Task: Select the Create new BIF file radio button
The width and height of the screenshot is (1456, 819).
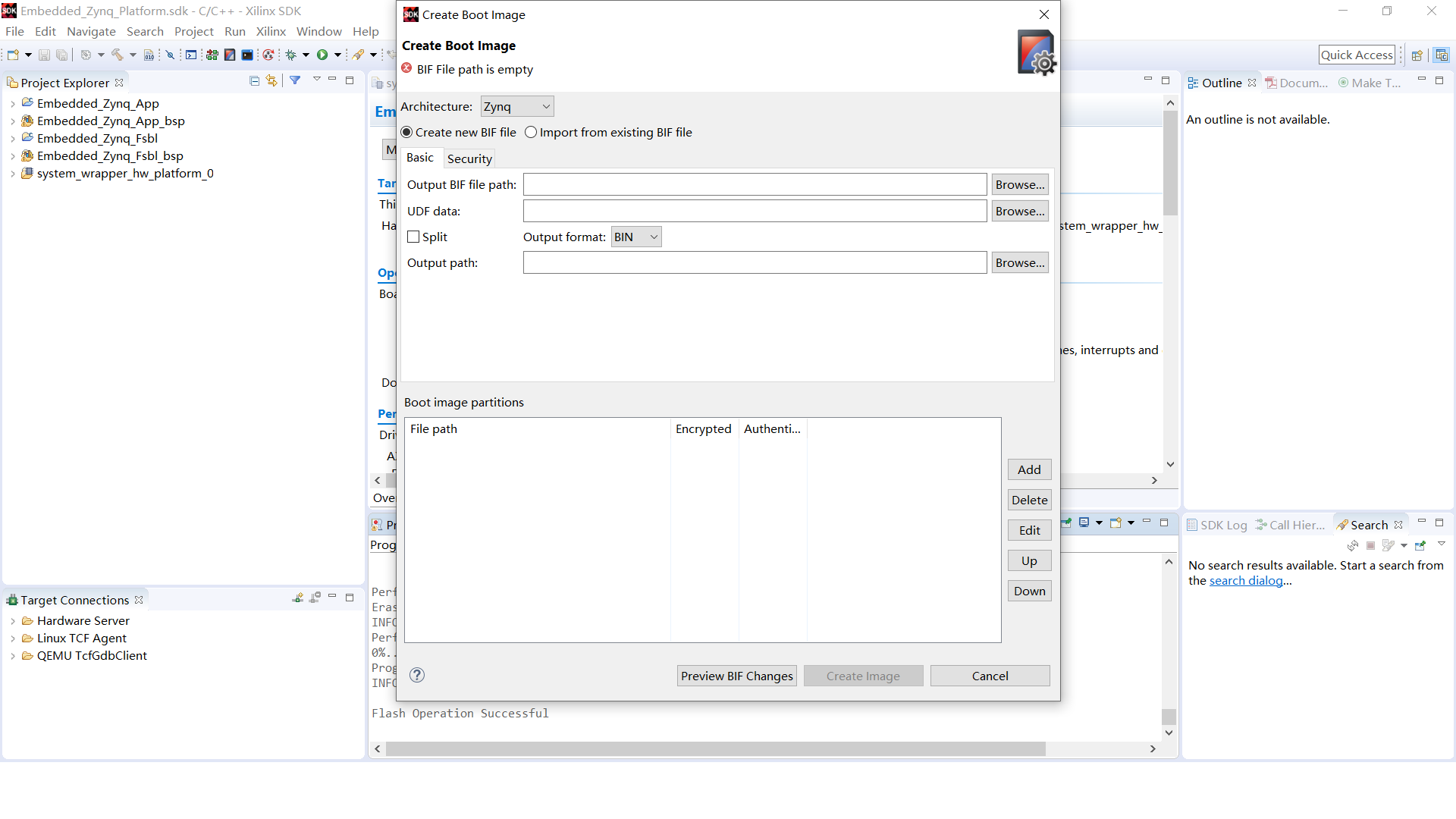Action: pyautogui.click(x=408, y=131)
